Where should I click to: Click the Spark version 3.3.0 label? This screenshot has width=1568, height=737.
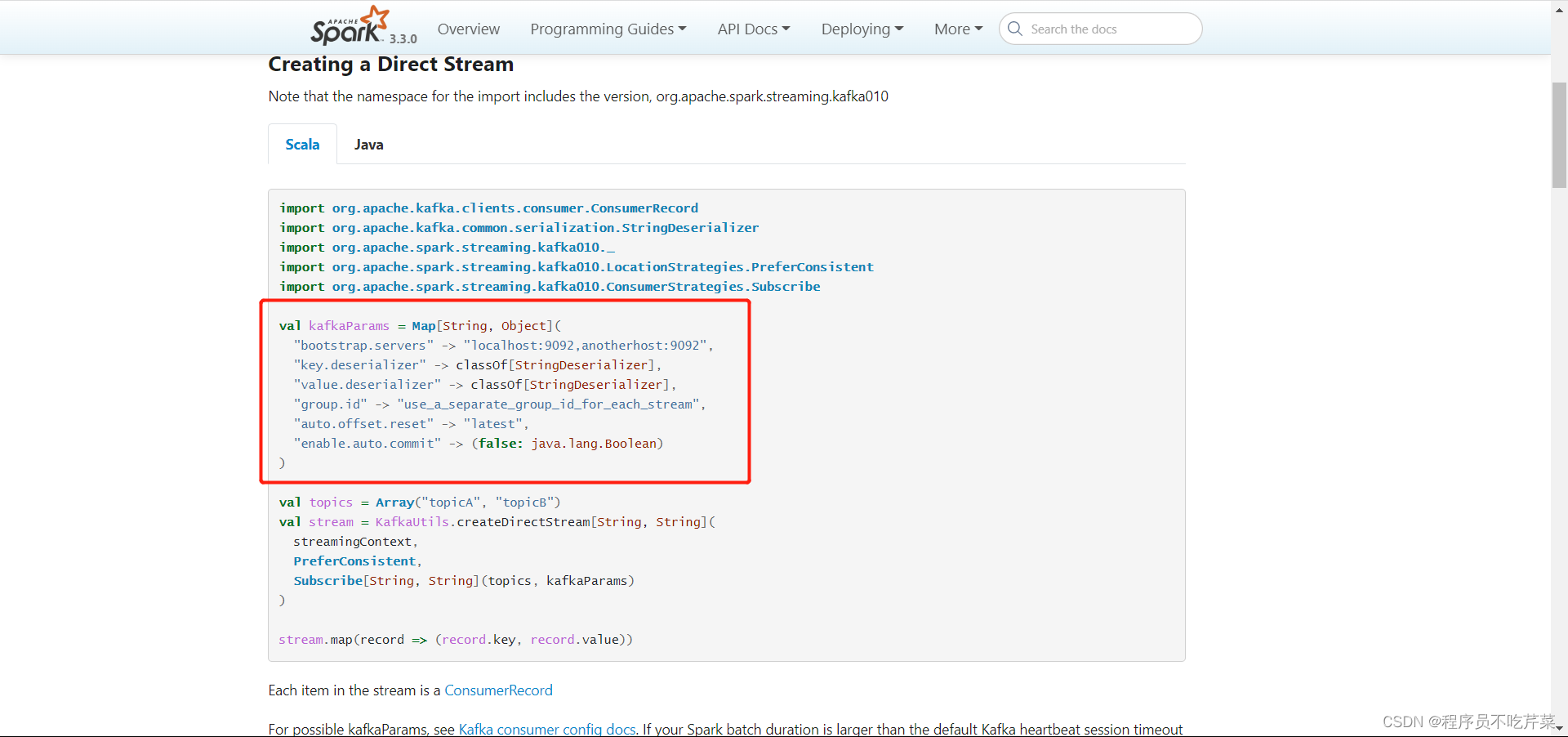[403, 38]
